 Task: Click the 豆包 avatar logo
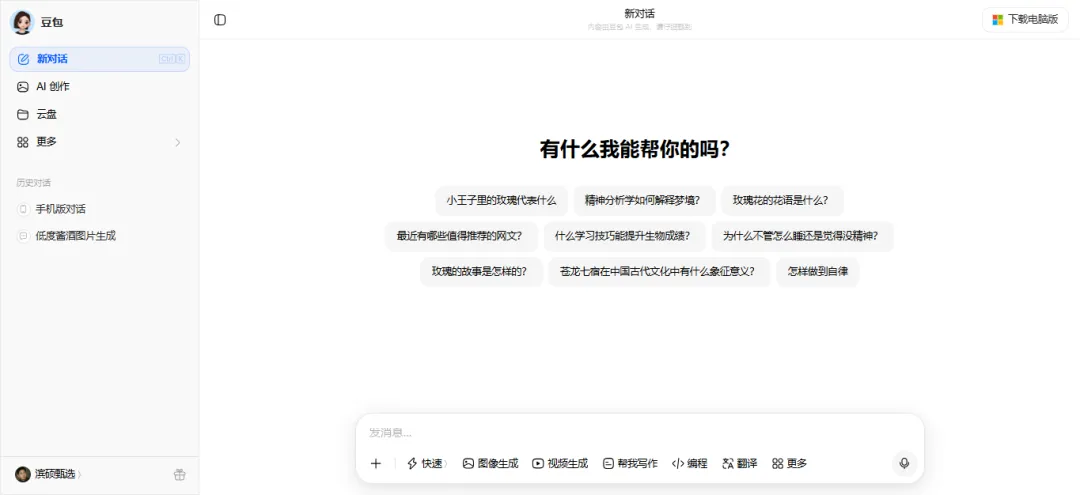click(x=22, y=22)
